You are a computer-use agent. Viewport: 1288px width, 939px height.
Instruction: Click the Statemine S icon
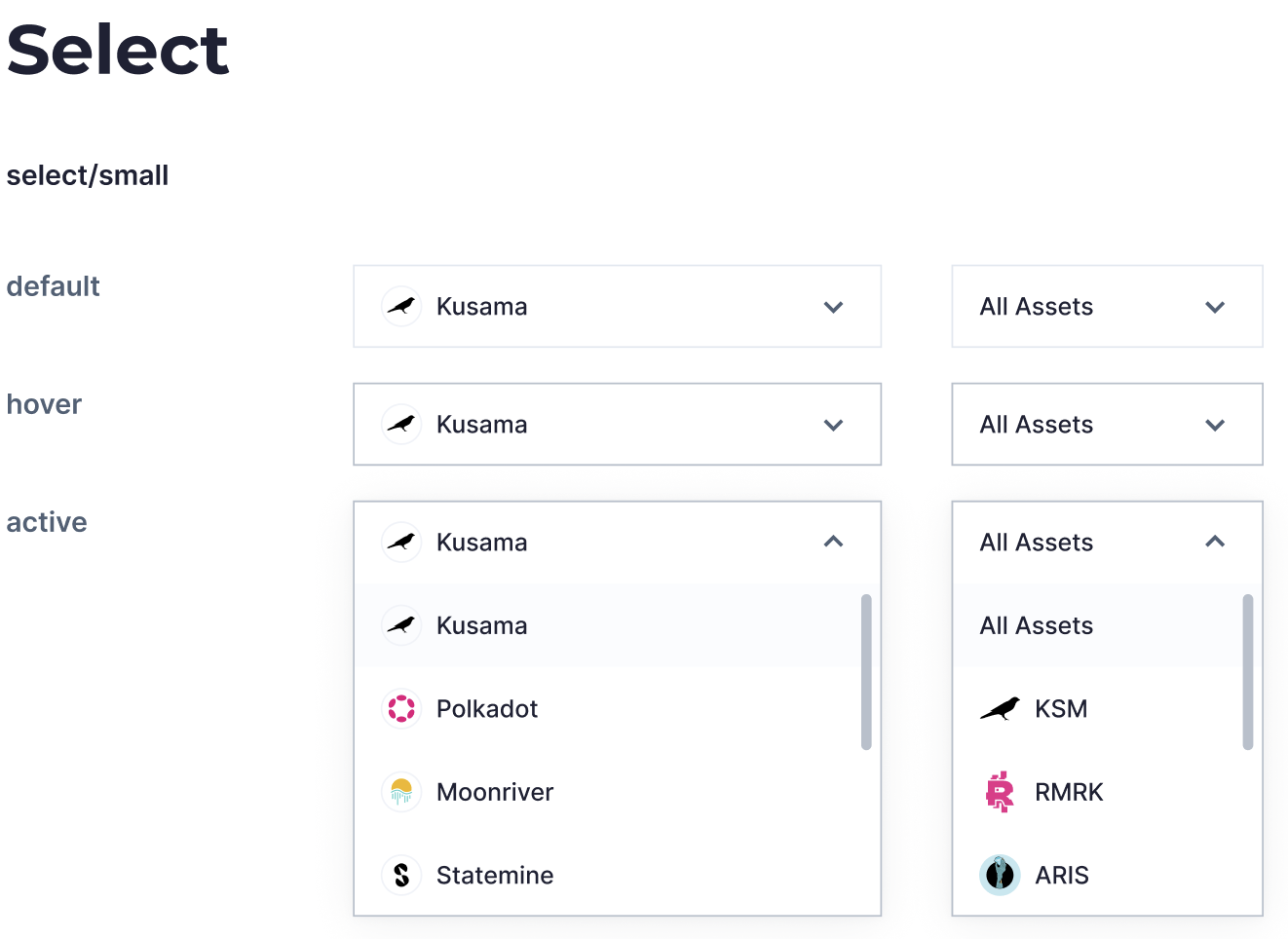point(401,875)
